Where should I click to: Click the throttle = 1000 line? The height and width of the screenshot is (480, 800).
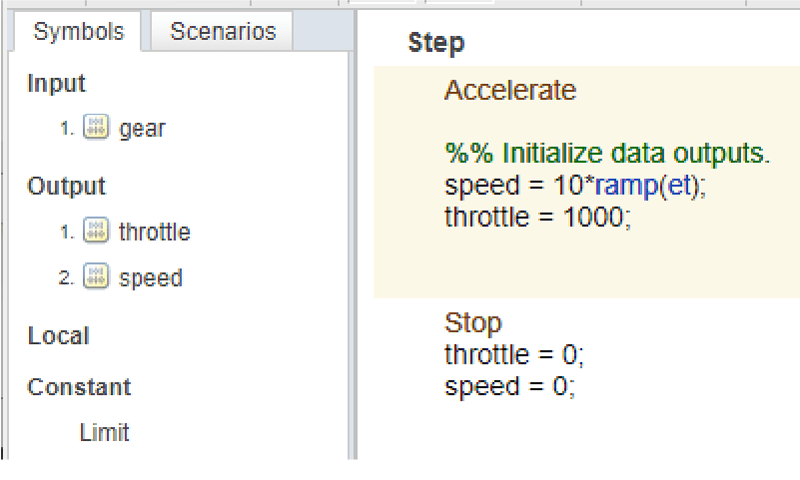pos(538,218)
